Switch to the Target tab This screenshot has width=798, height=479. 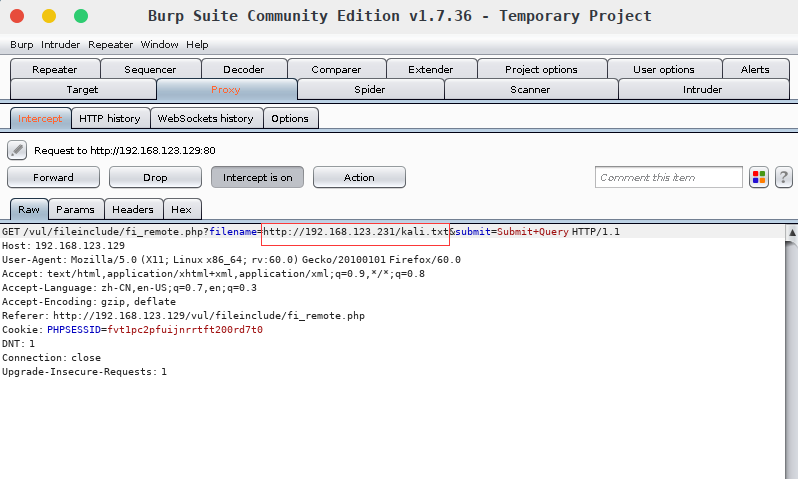(82, 90)
